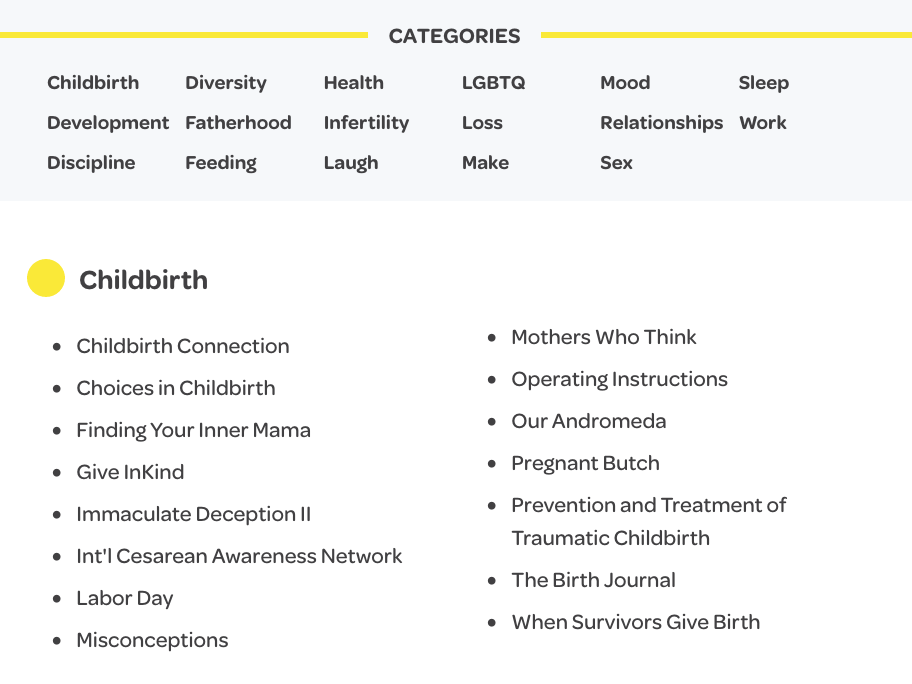Image resolution: width=912 pixels, height=684 pixels.
Task: Open the Give InKind link
Action: click(130, 472)
